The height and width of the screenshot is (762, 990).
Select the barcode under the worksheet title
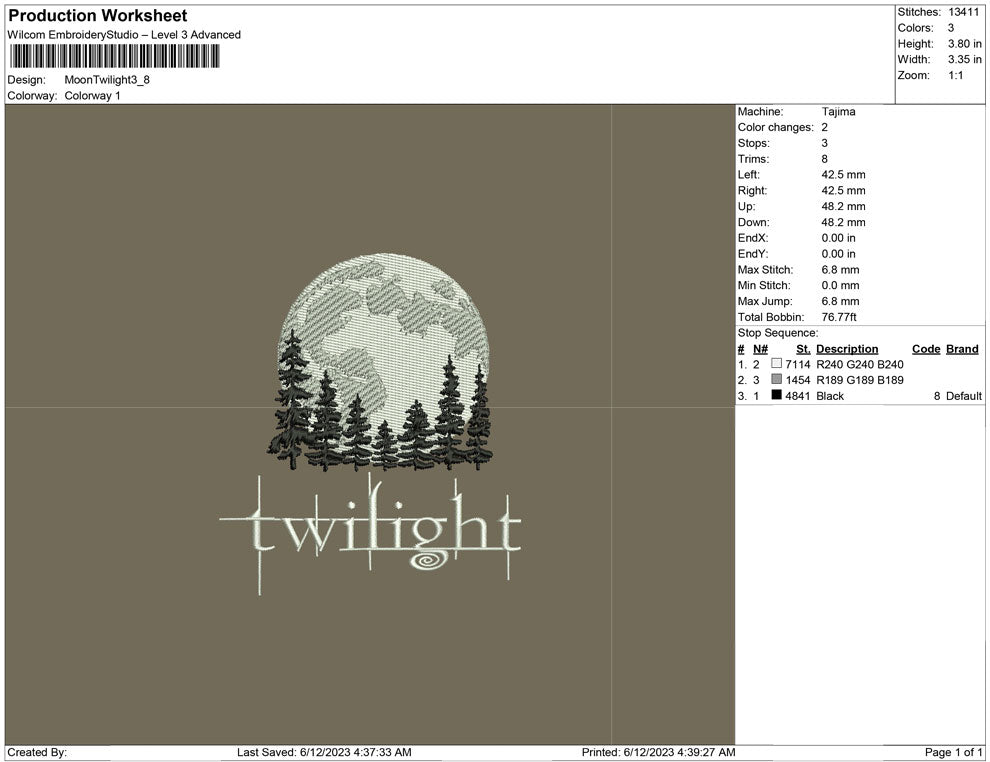(114, 56)
